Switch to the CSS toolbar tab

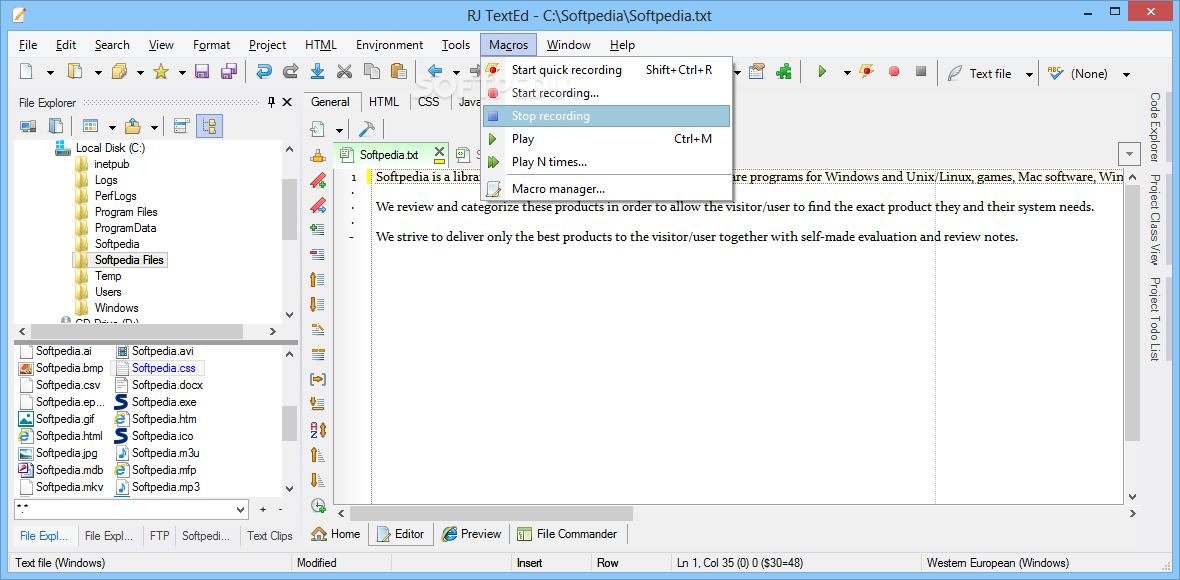coord(428,102)
